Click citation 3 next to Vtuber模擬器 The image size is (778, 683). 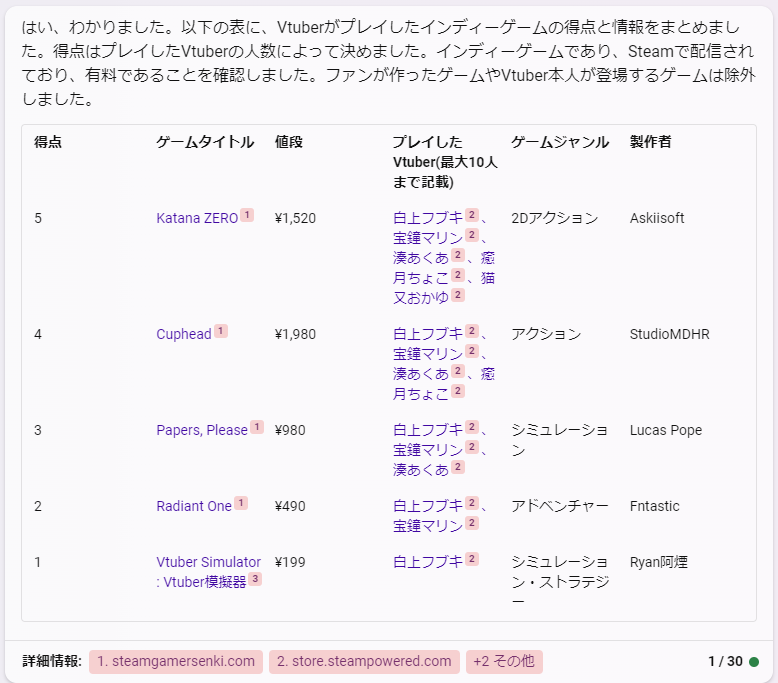tap(255, 578)
